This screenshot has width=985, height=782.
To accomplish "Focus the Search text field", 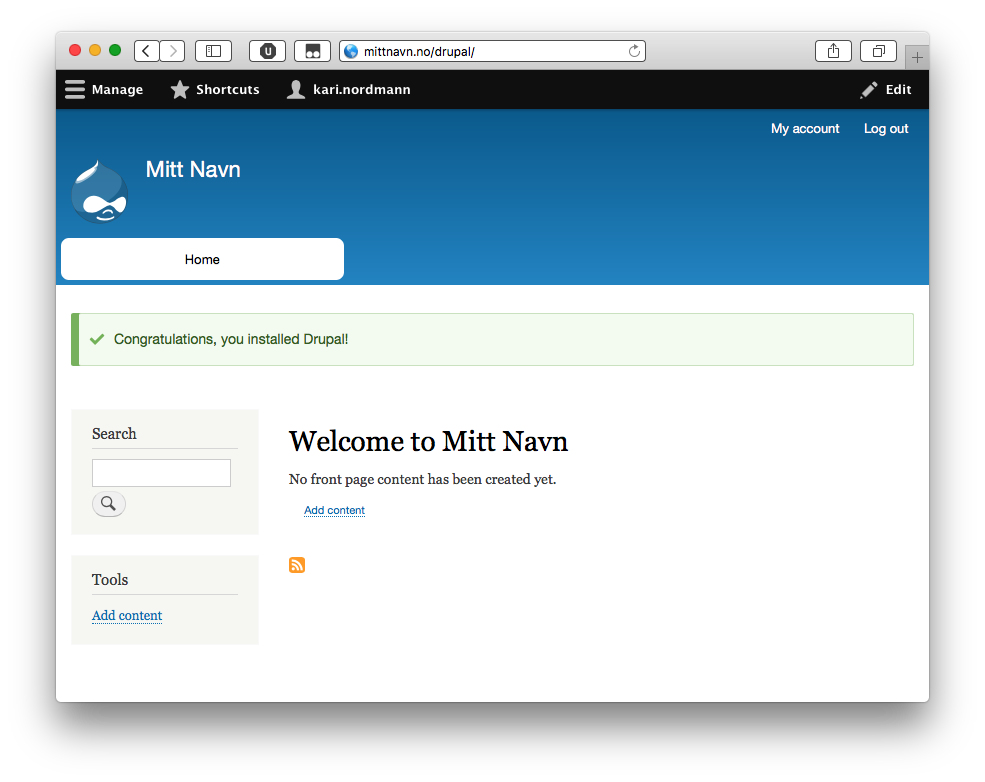I will [161, 473].
